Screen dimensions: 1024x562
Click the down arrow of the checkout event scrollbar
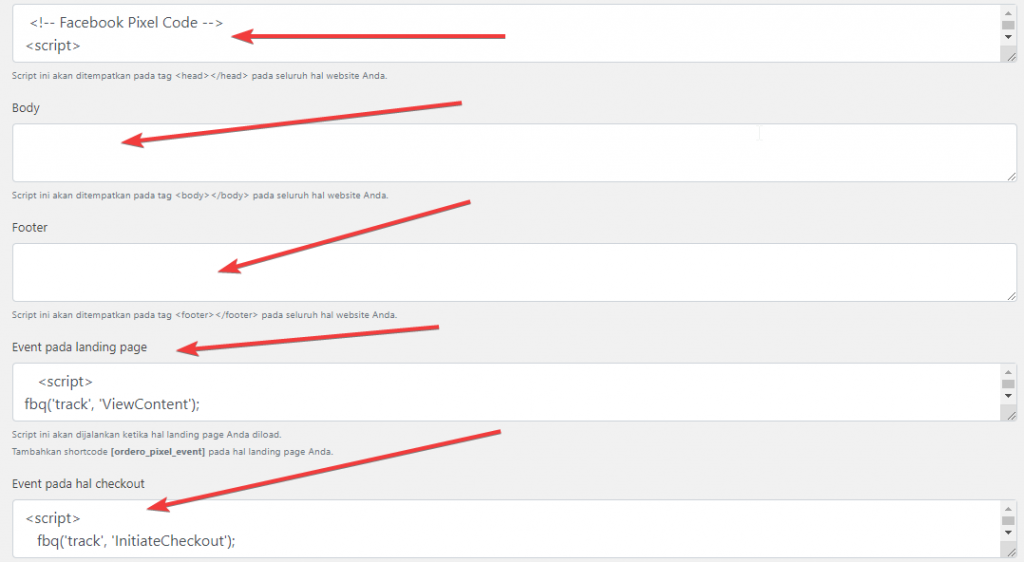coord(1008,533)
